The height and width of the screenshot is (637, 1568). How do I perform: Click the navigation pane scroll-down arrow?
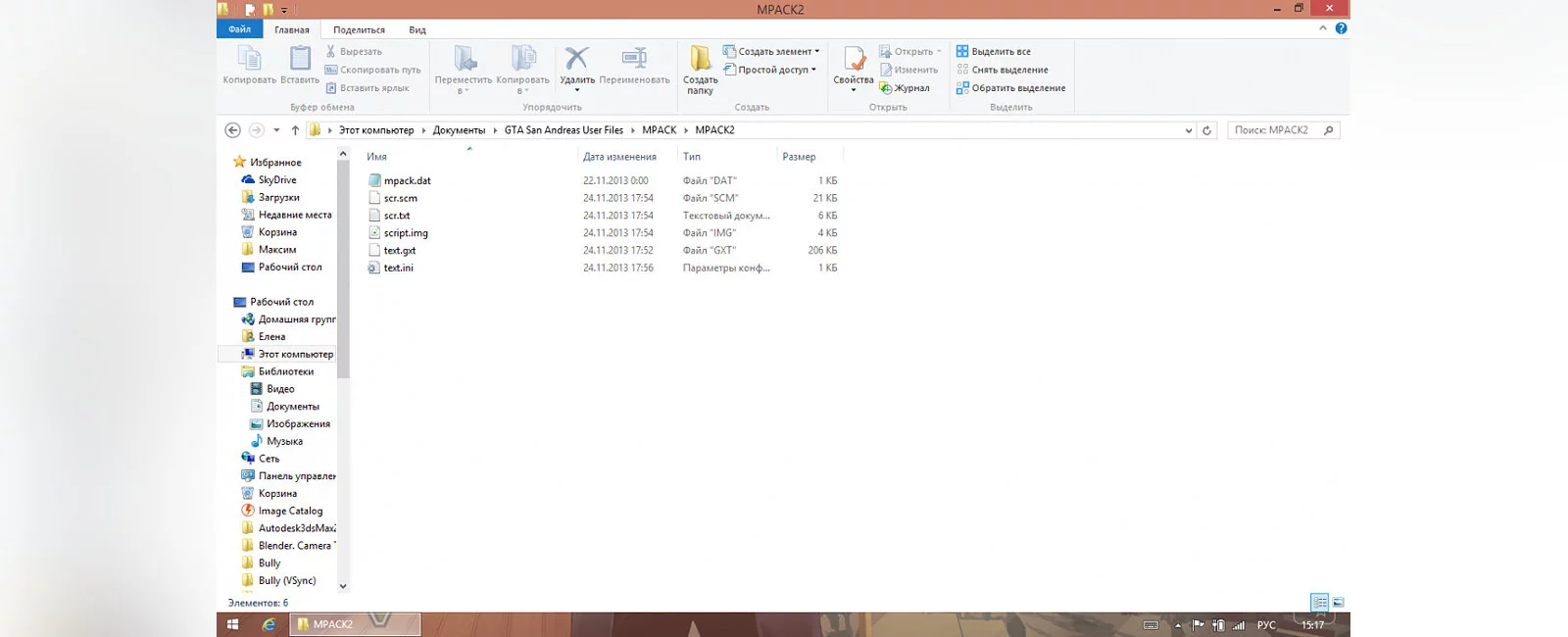pyautogui.click(x=343, y=586)
